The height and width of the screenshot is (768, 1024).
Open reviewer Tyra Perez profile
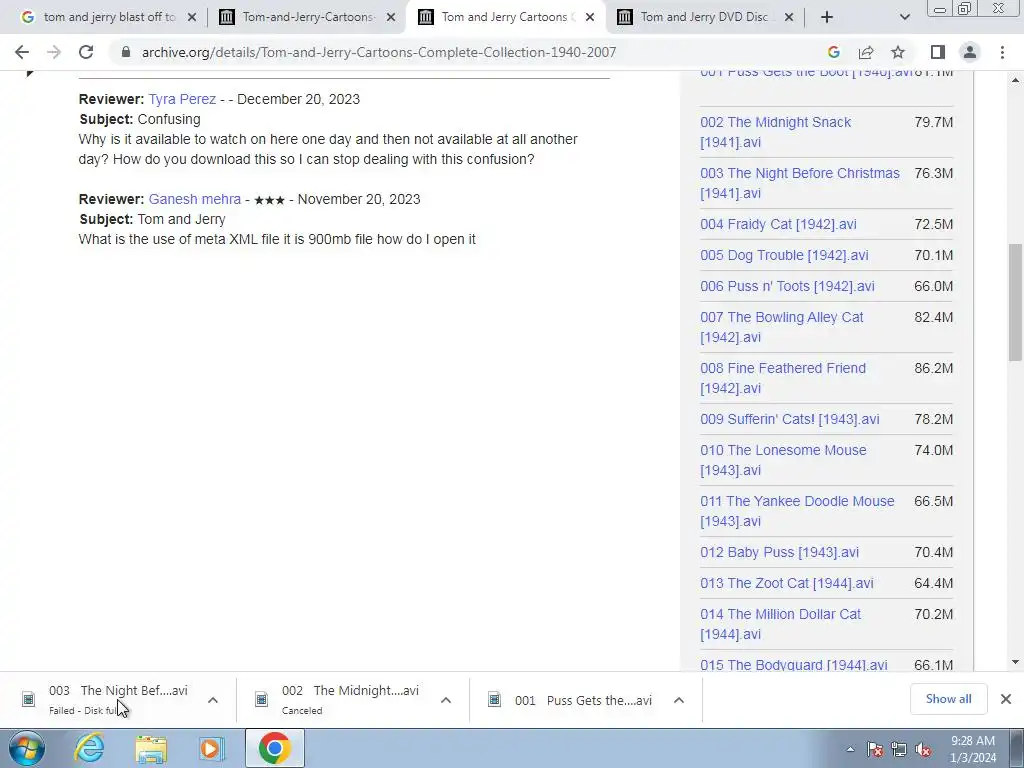182,99
